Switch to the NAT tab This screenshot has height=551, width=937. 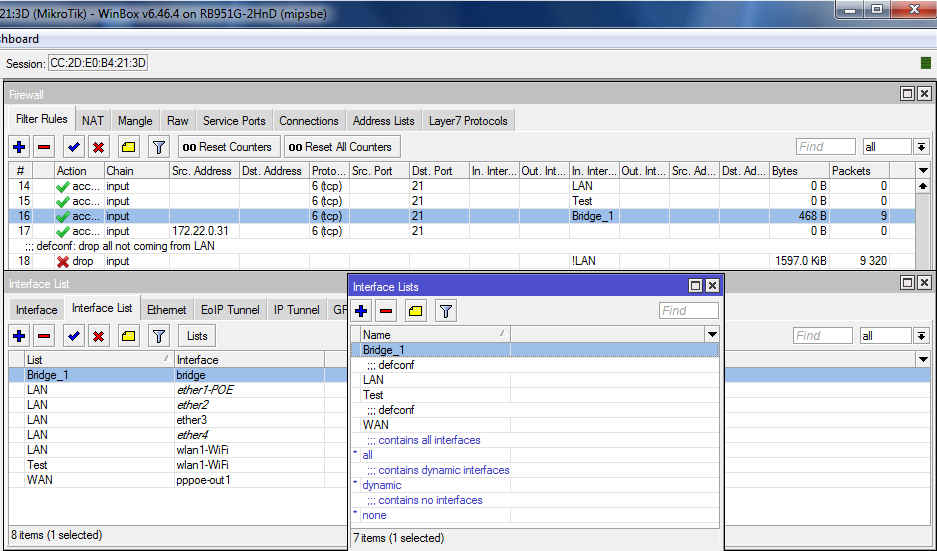pos(93,121)
